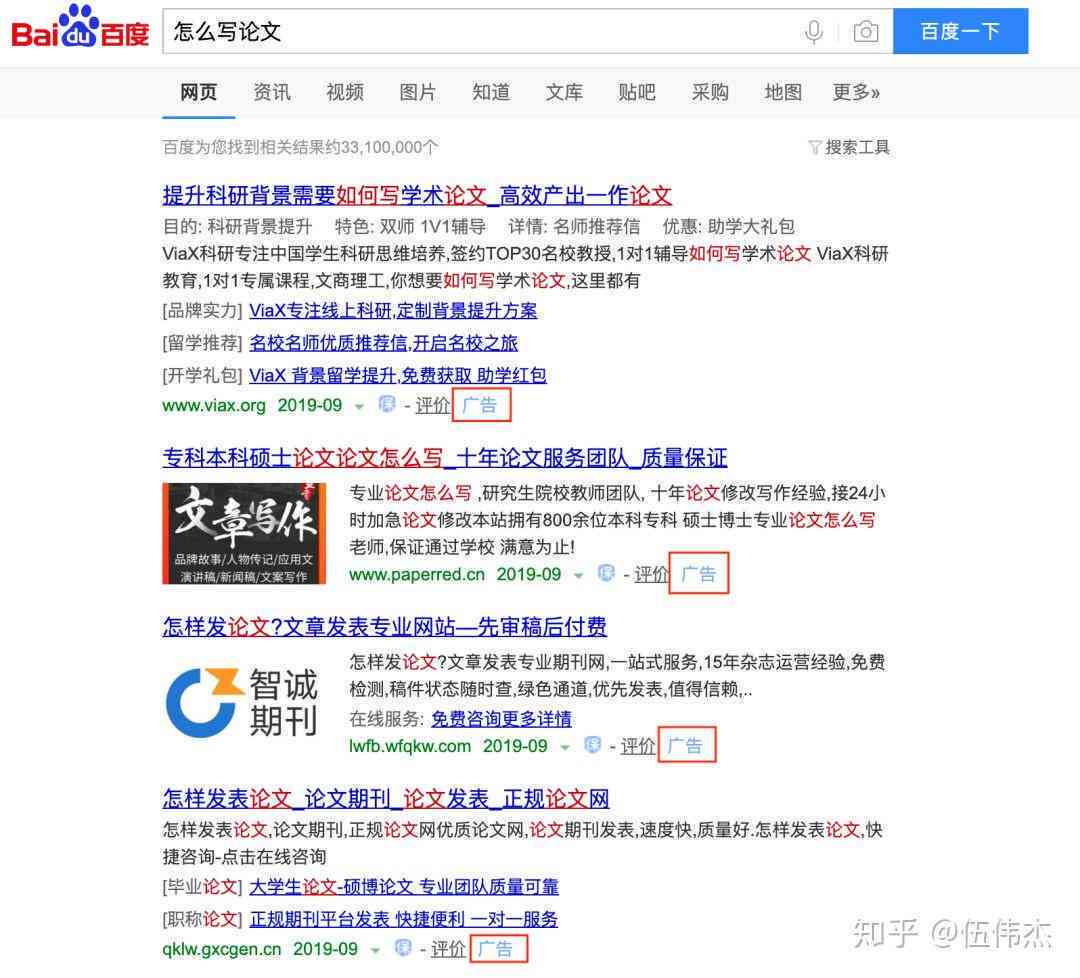Screen dimensions: 1080x978
Task: Open the 视频 tab
Action: [x=344, y=92]
